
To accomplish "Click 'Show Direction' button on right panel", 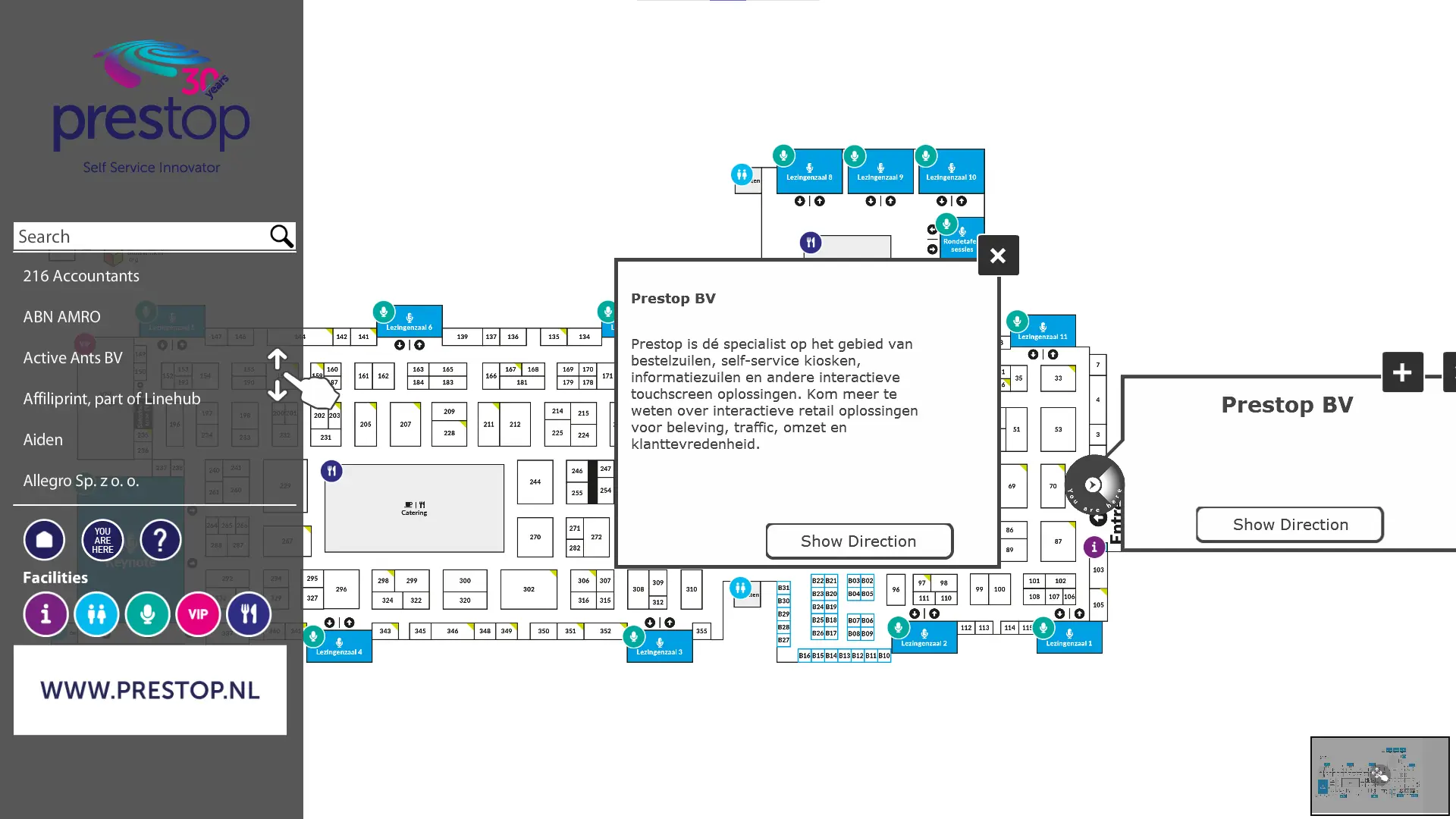I will coord(1290,524).
